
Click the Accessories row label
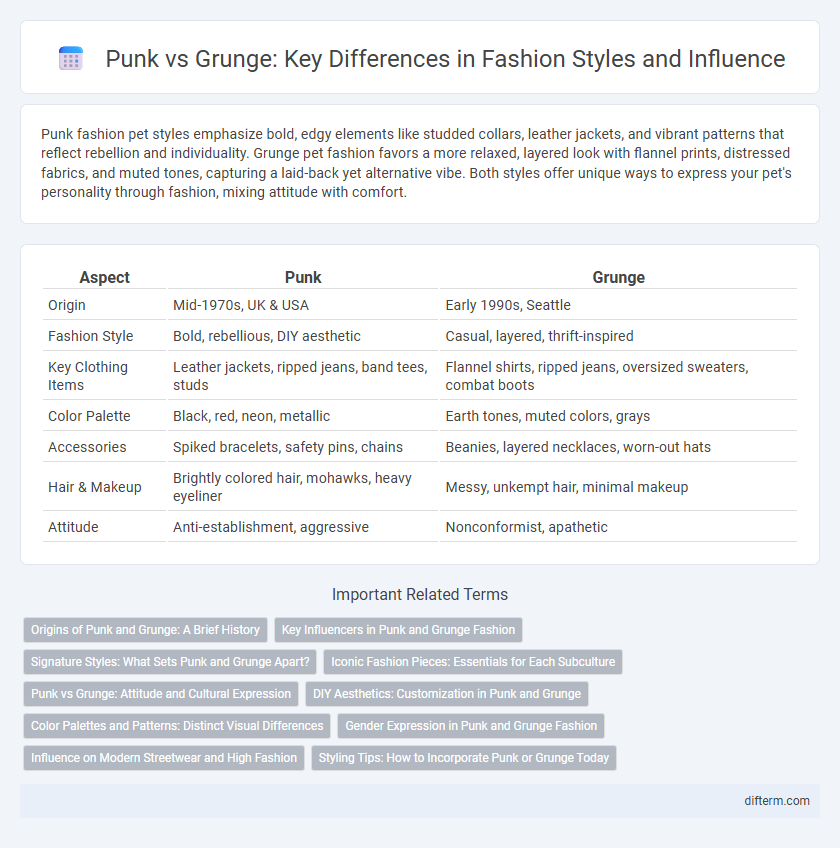tap(104, 447)
